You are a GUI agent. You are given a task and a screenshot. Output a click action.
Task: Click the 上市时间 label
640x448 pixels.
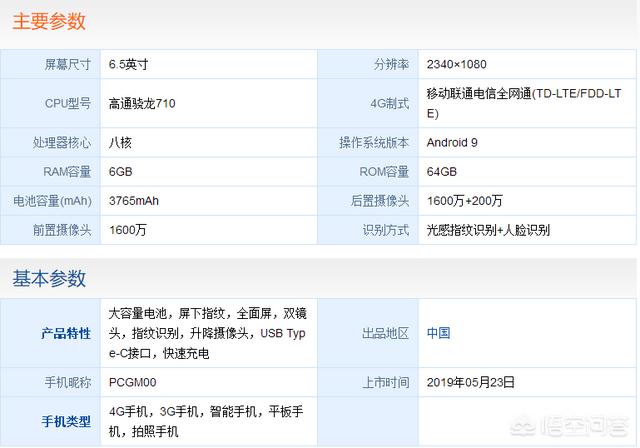click(x=386, y=383)
